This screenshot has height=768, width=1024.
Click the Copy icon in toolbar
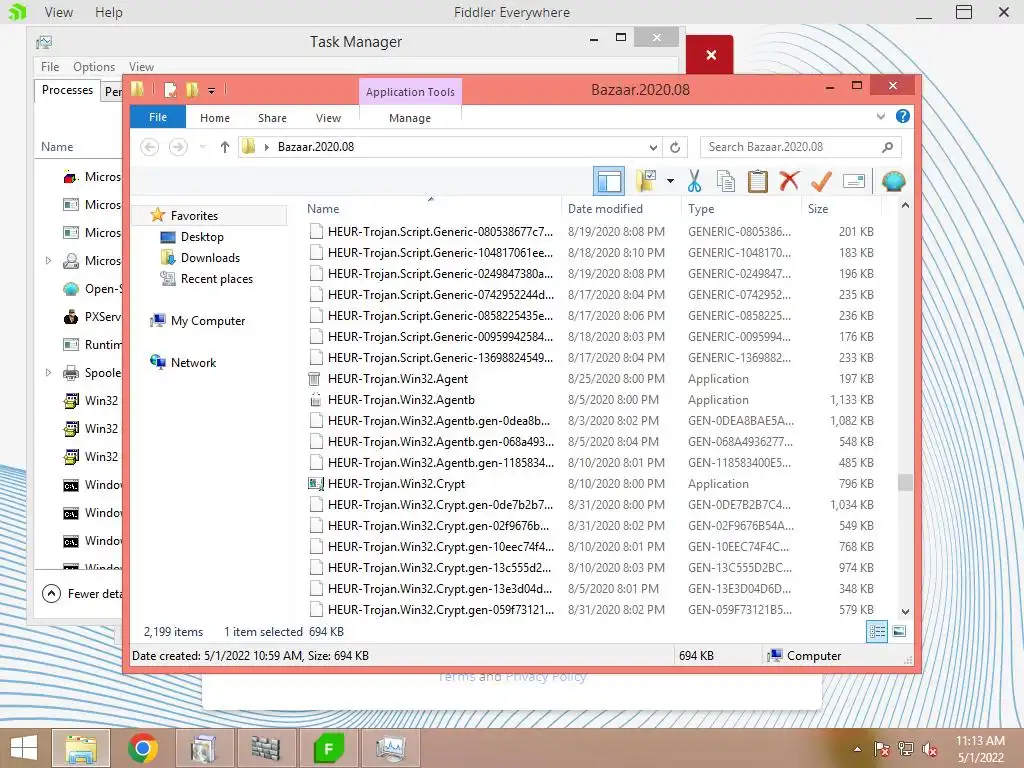pos(726,181)
